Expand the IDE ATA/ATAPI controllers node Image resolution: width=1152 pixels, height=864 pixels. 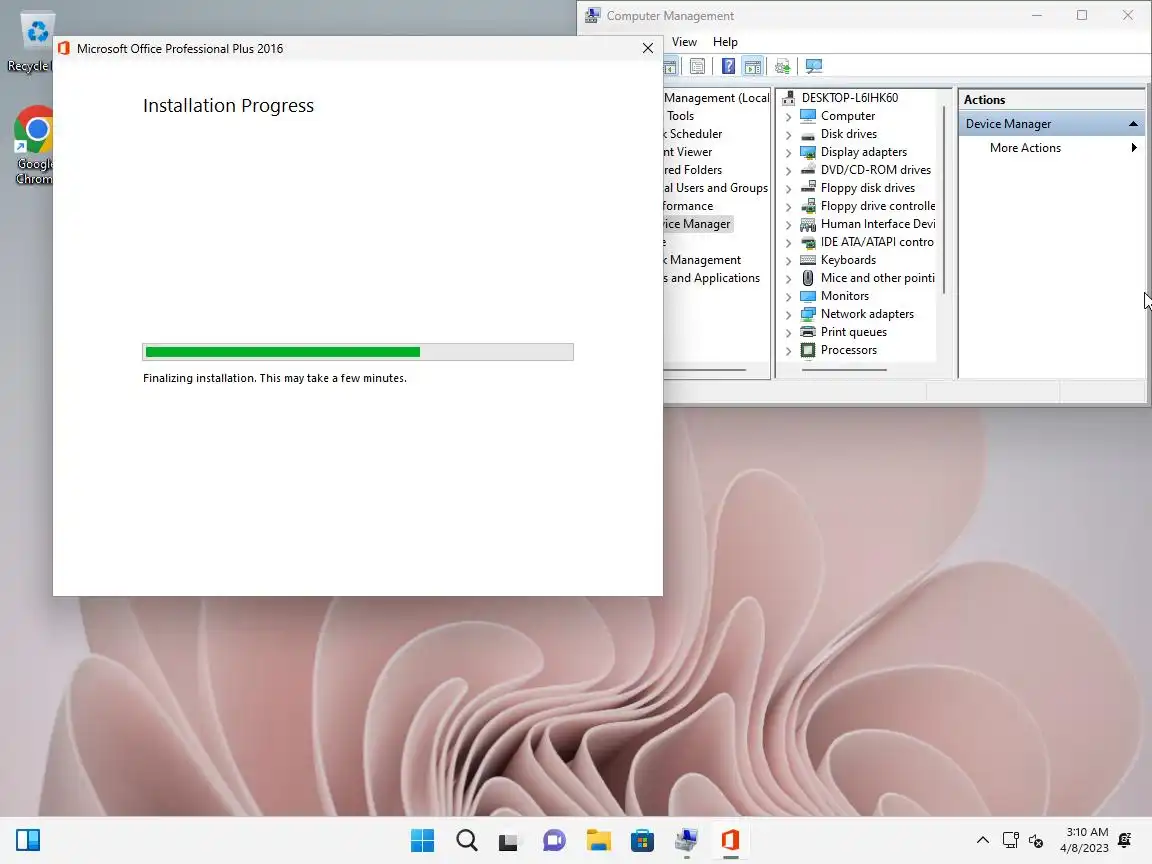(788, 242)
